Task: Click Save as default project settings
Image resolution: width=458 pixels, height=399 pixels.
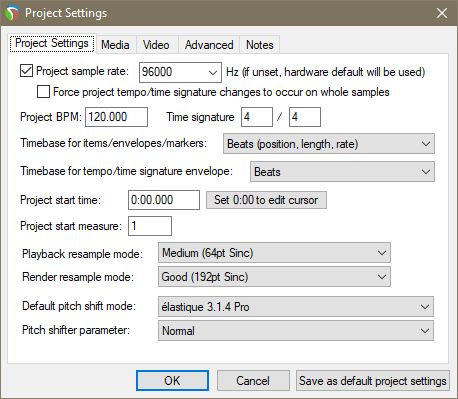Action: point(373,381)
